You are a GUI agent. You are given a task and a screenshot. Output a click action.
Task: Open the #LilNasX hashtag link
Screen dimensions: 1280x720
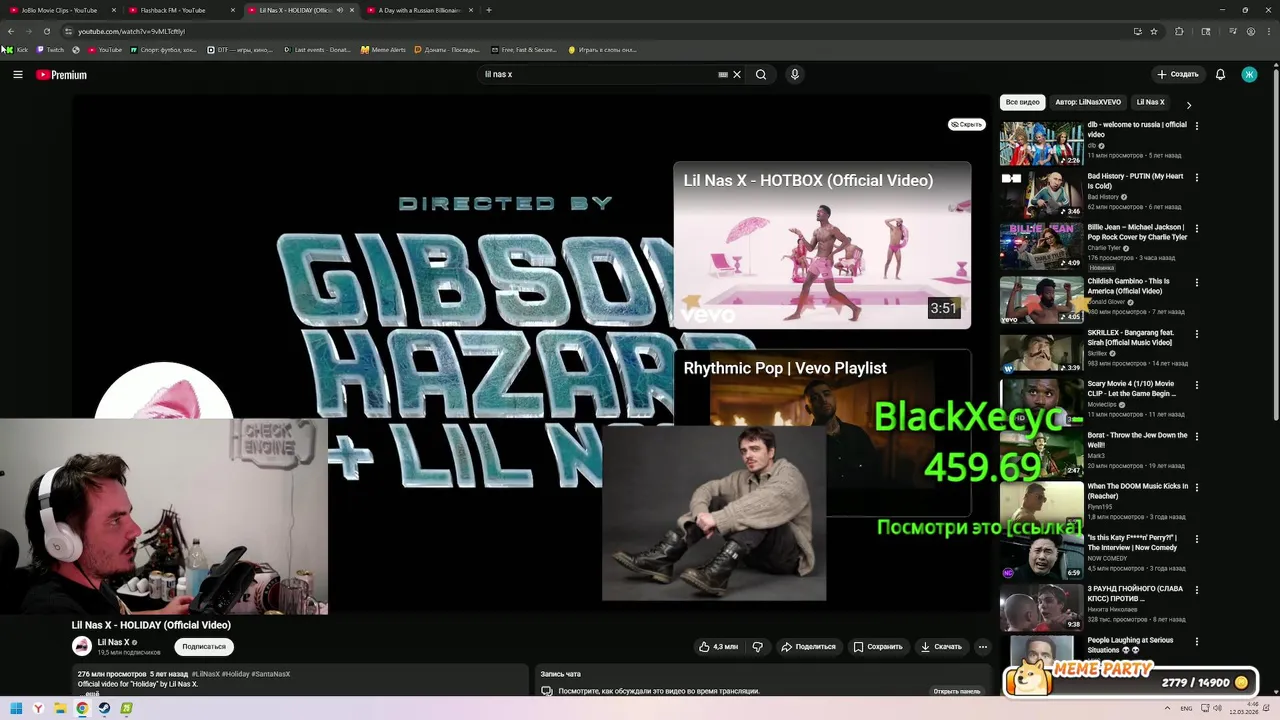coord(205,674)
